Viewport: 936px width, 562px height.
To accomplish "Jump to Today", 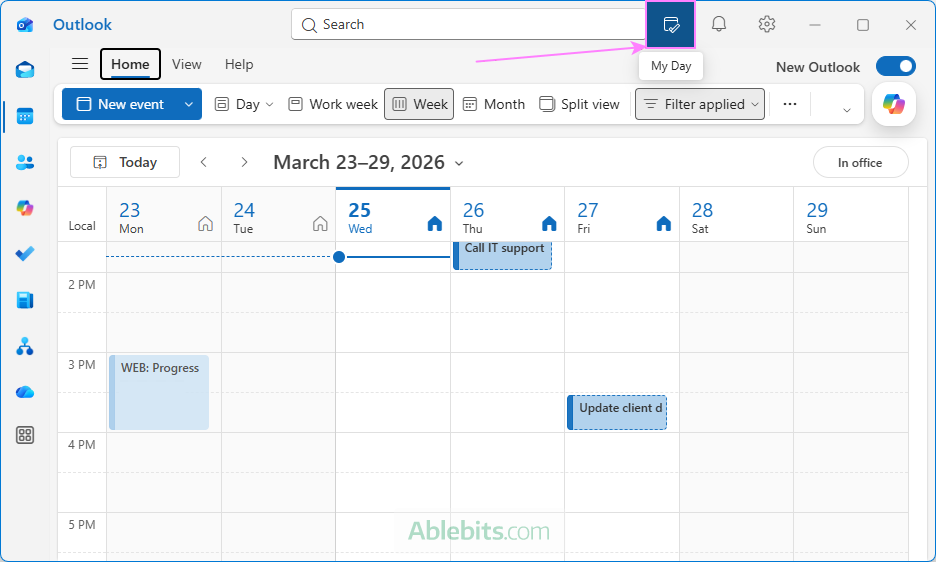I will pos(125,162).
